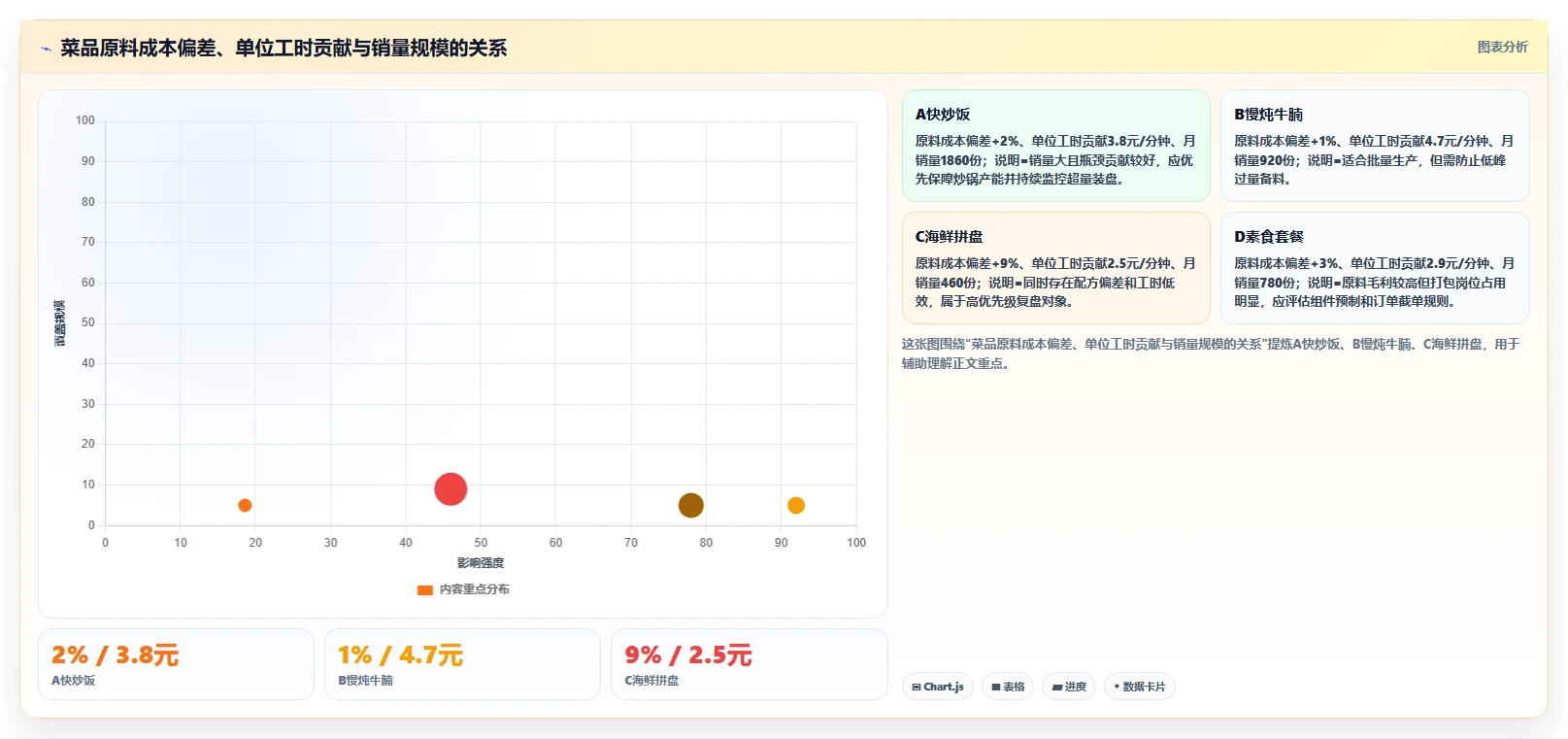Click the small orange bubble near x=18

(x=245, y=505)
